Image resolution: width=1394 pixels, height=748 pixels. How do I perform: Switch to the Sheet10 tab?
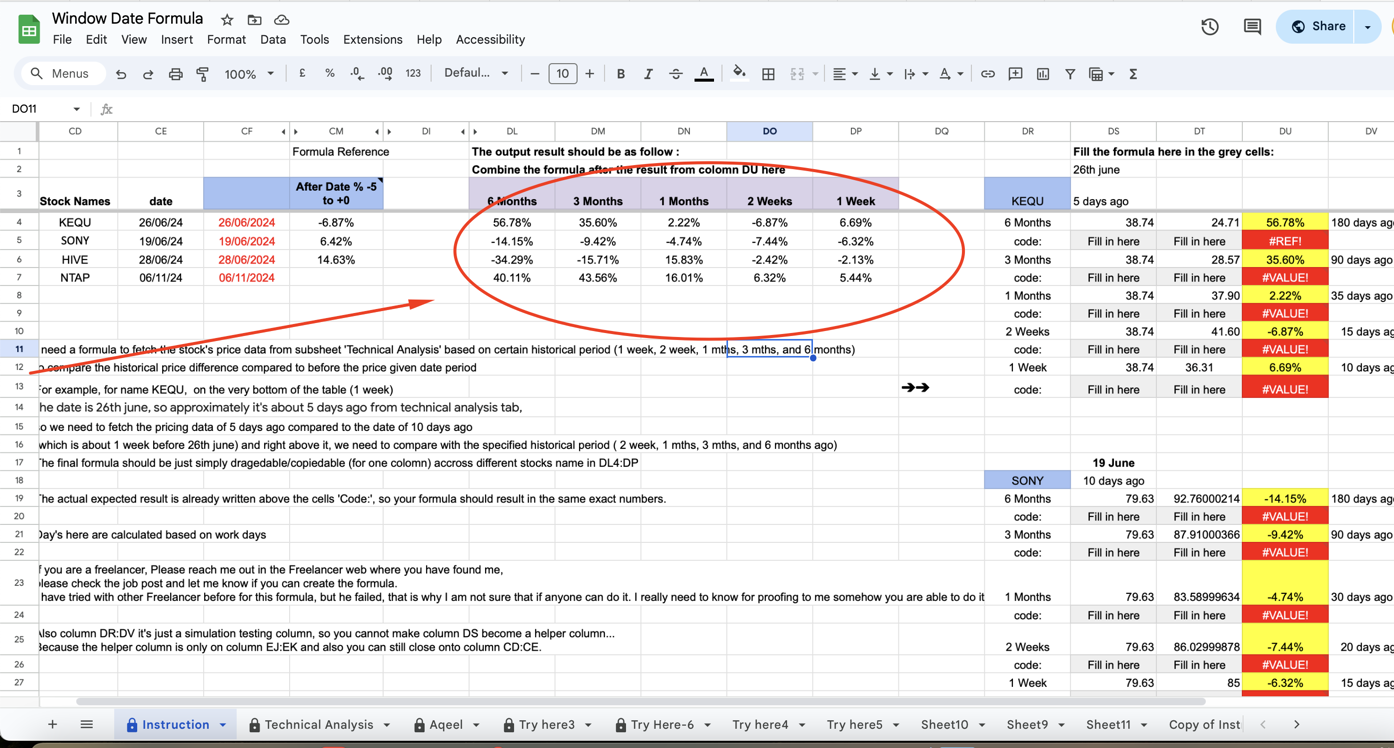coord(945,725)
